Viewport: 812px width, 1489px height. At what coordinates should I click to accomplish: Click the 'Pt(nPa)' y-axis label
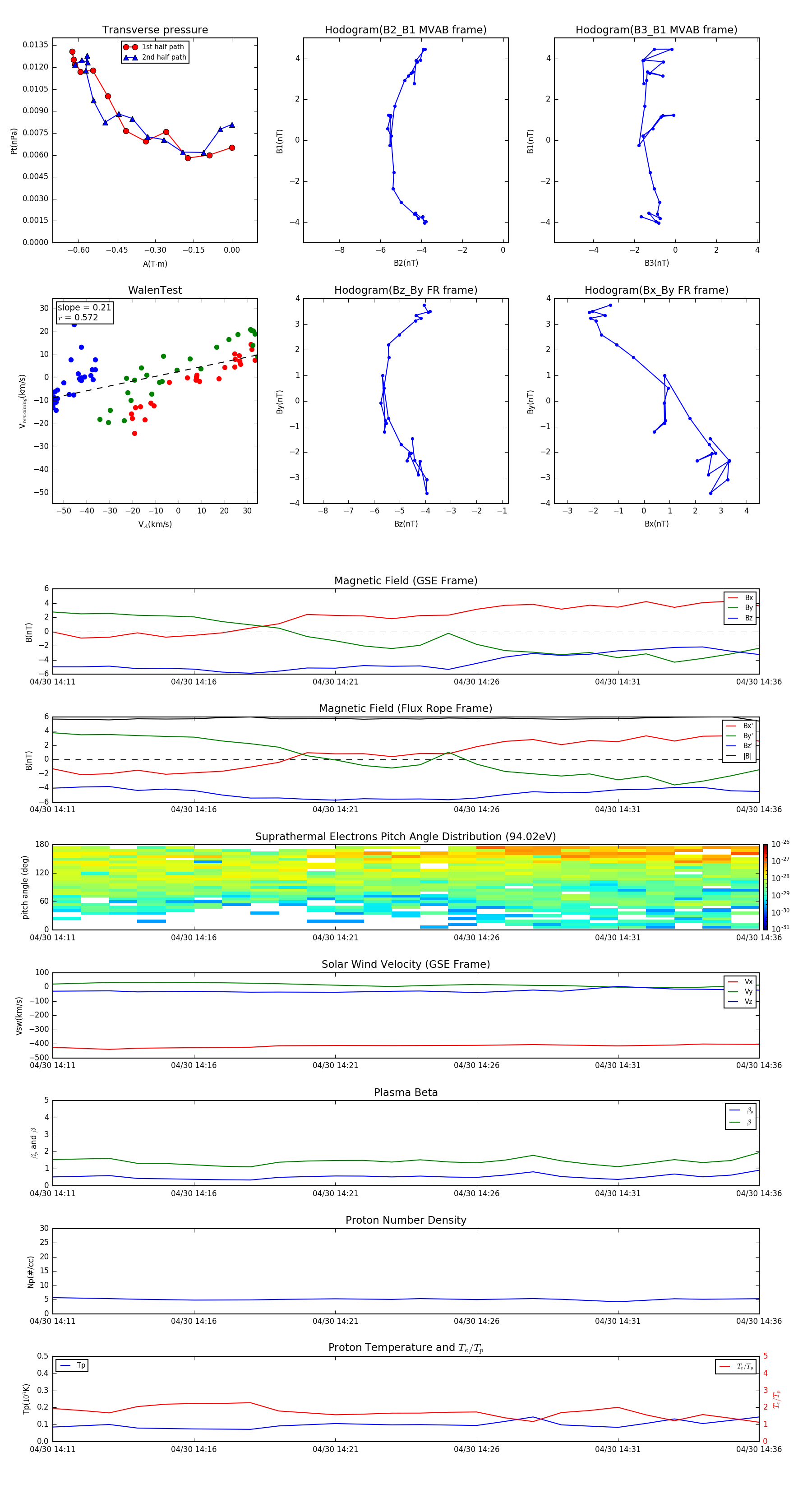[x=14, y=140]
